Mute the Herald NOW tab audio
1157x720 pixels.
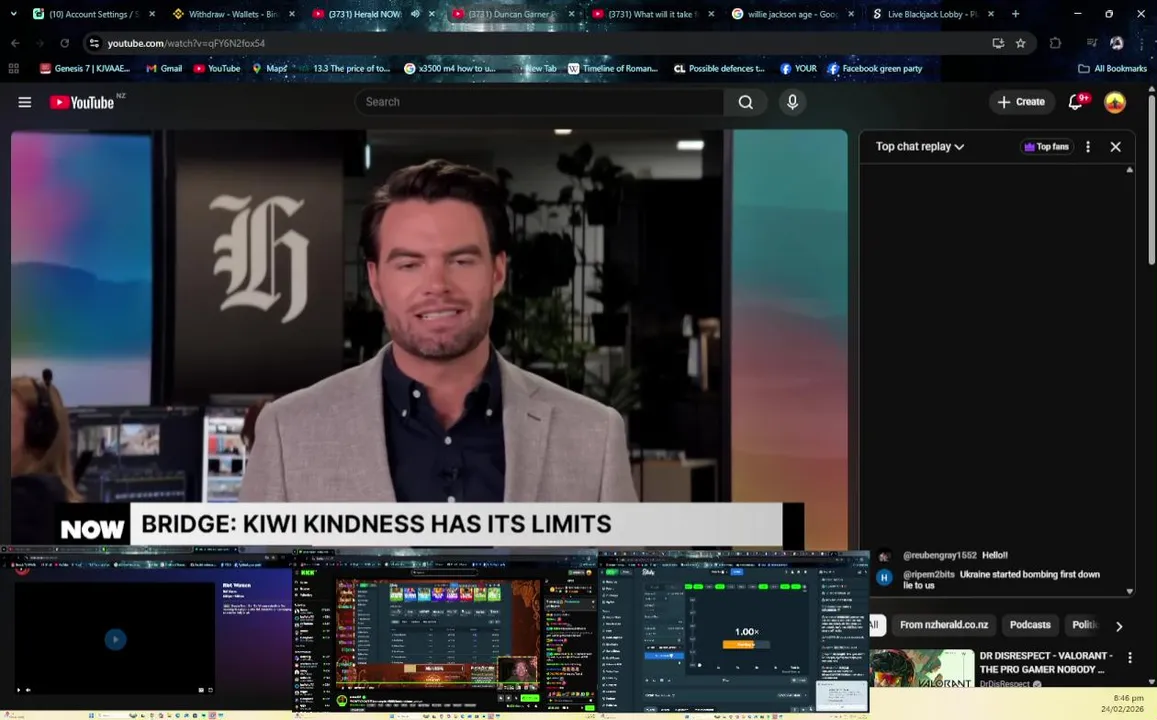click(415, 14)
